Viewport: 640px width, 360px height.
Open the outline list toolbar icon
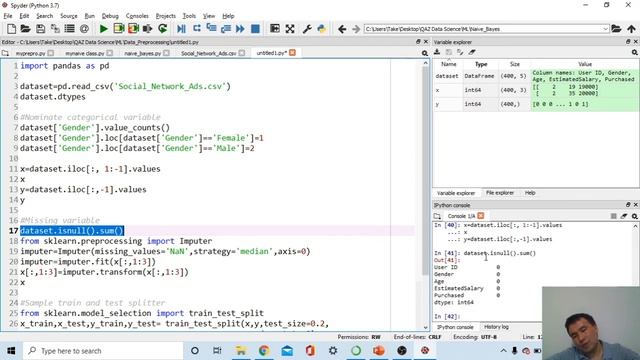click(x=69, y=29)
